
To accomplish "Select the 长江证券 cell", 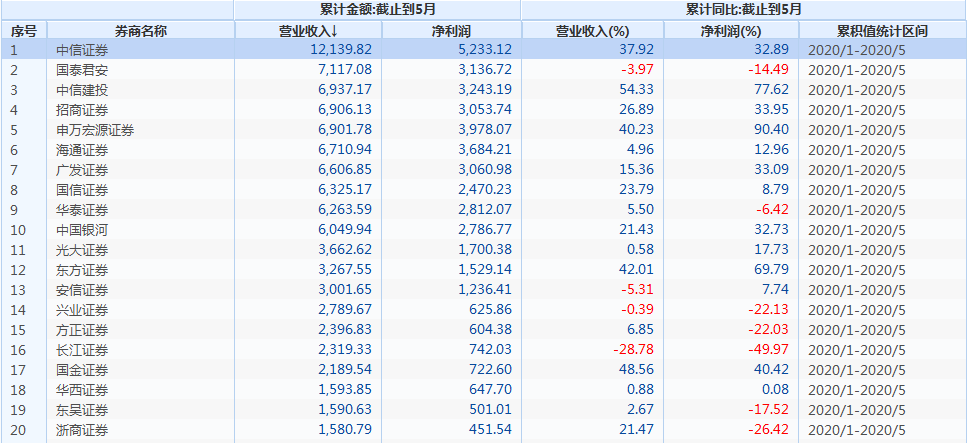I will click(x=82, y=350).
